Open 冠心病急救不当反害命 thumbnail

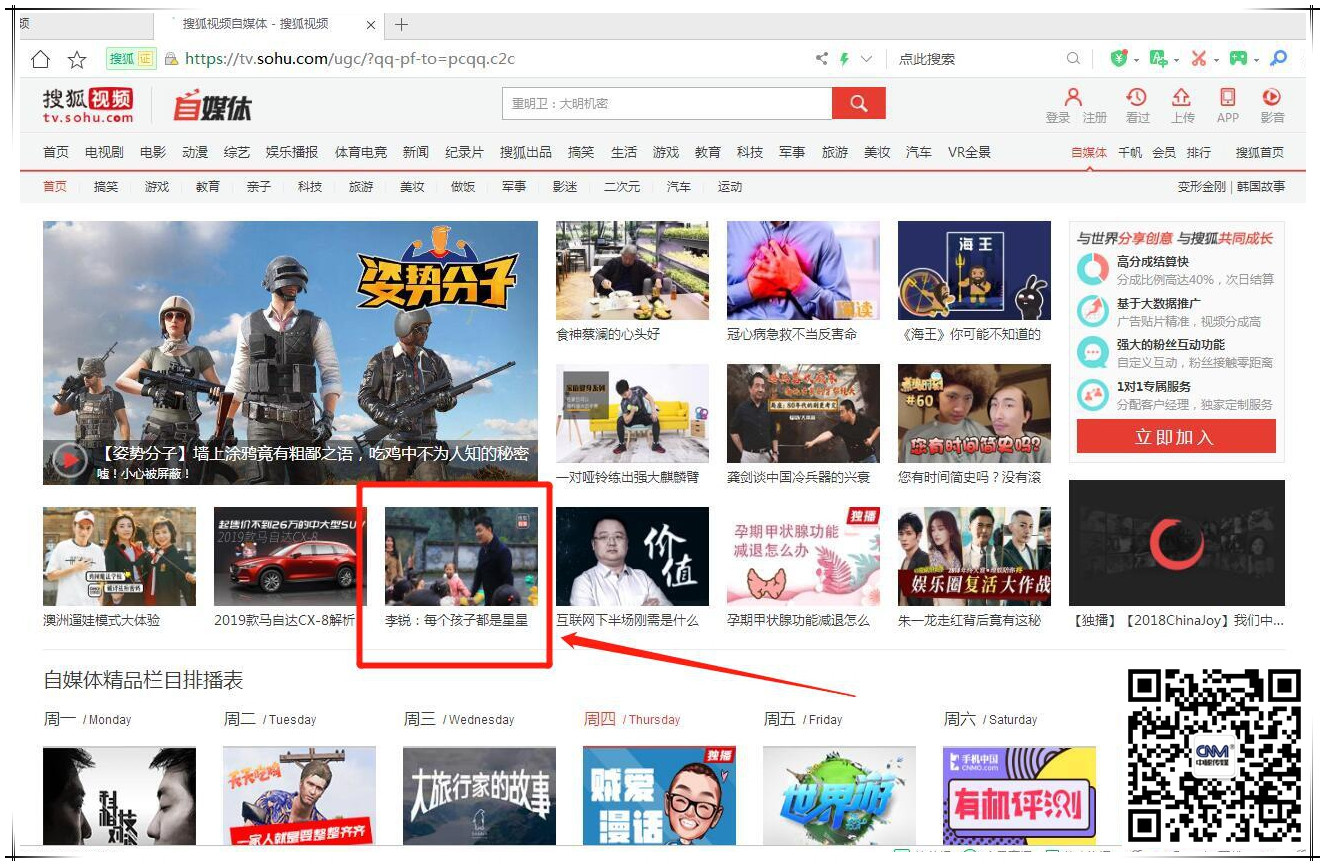click(x=803, y=270)
